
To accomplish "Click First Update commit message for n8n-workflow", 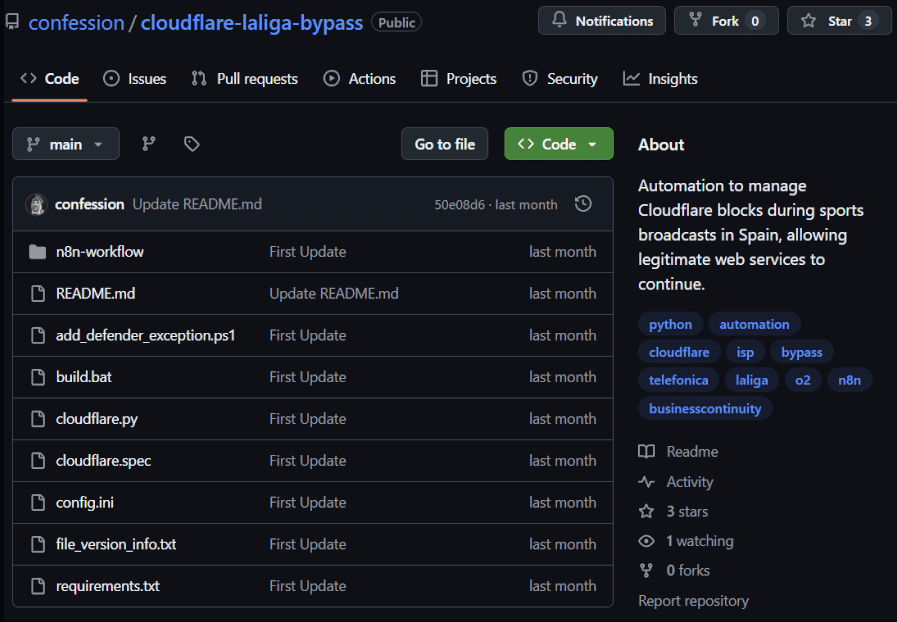I will coord(308,252).
